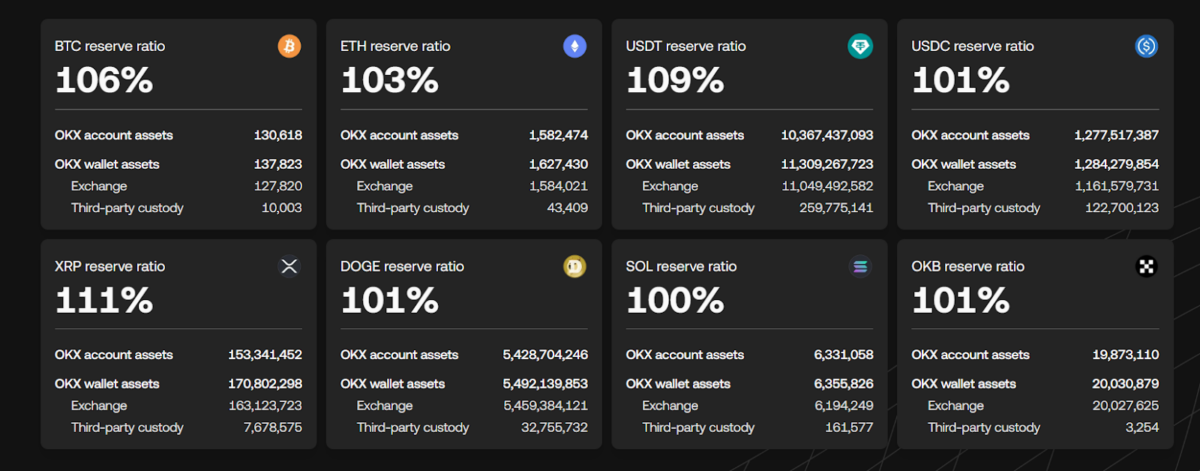
Task: Click SOL exchange value 6,194,249
Action: (x=844, y=406)
